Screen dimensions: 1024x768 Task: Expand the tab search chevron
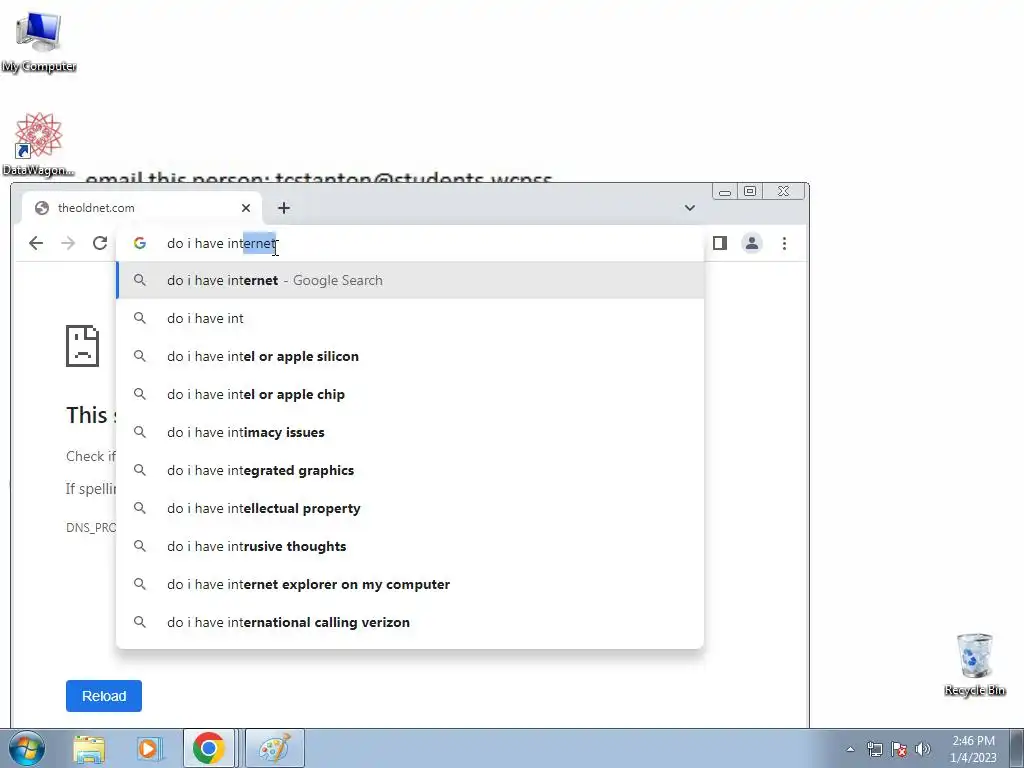coord(690,208)
